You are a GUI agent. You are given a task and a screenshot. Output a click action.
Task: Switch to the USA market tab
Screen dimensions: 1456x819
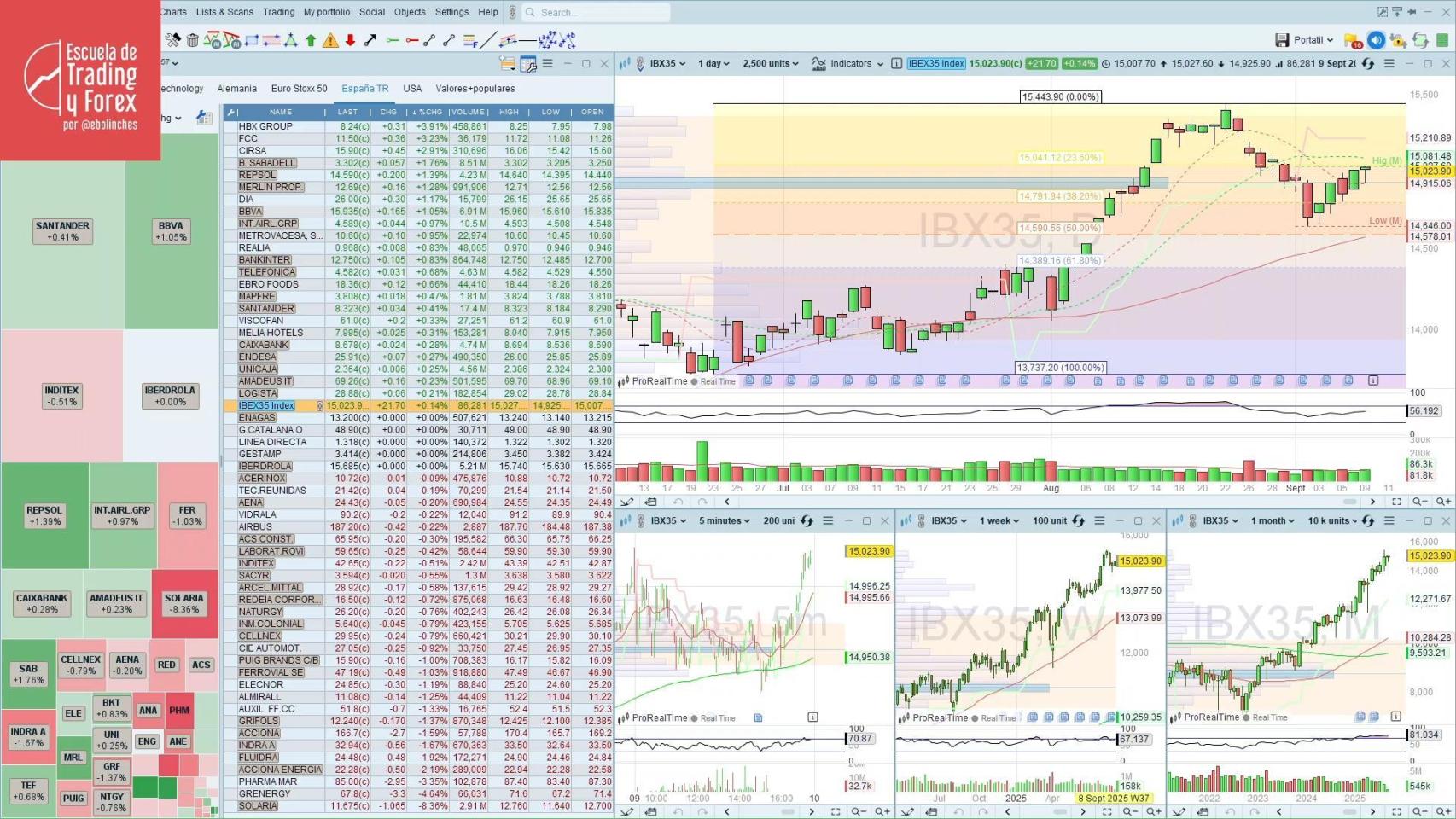[412, 89]
